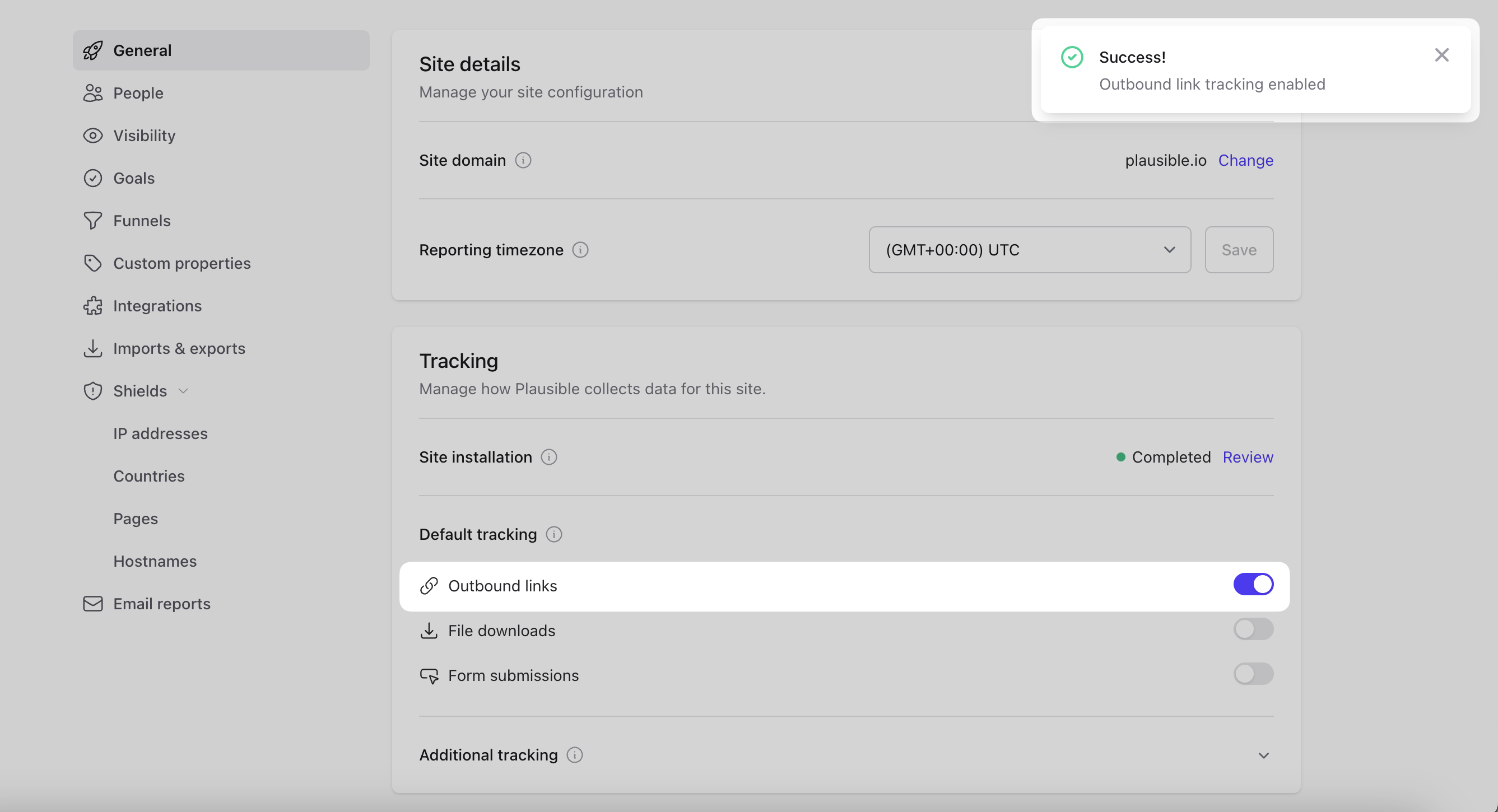Viewport: 1498px width, 812px height.
Task: Click the Integrations puzzle piece icon
Action: (93, 306)
